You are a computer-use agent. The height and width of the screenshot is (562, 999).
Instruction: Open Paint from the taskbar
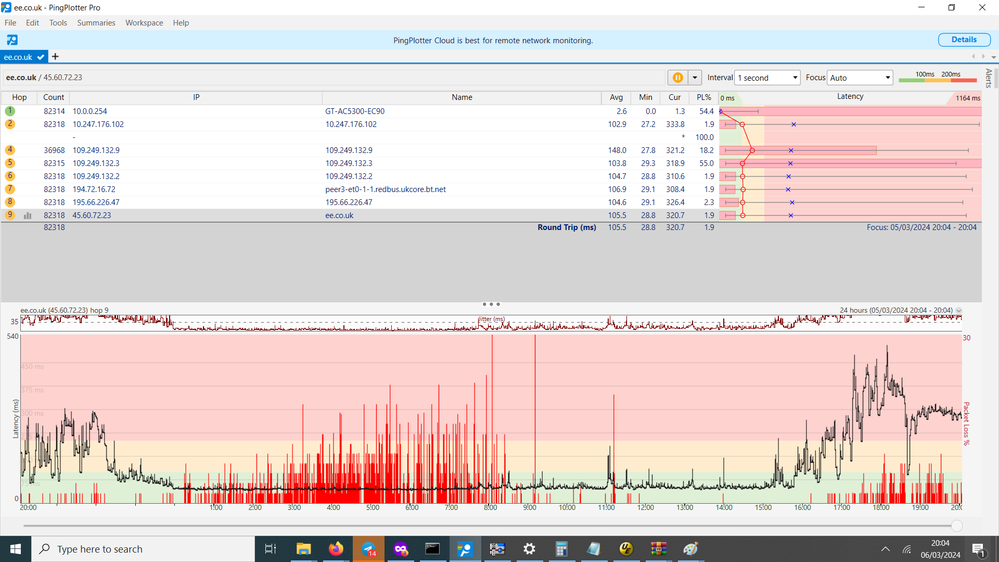(x=691, y=549)
